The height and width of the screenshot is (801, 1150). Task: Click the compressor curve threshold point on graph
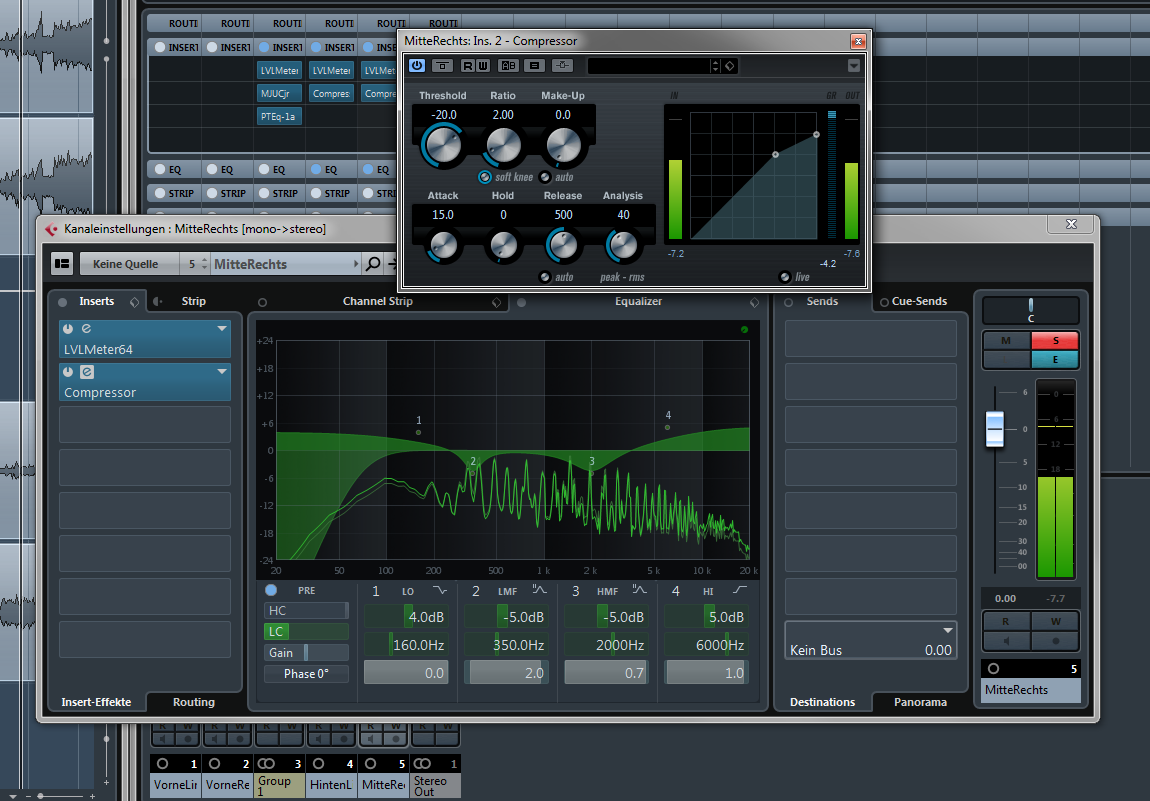[x=775, y=154]
